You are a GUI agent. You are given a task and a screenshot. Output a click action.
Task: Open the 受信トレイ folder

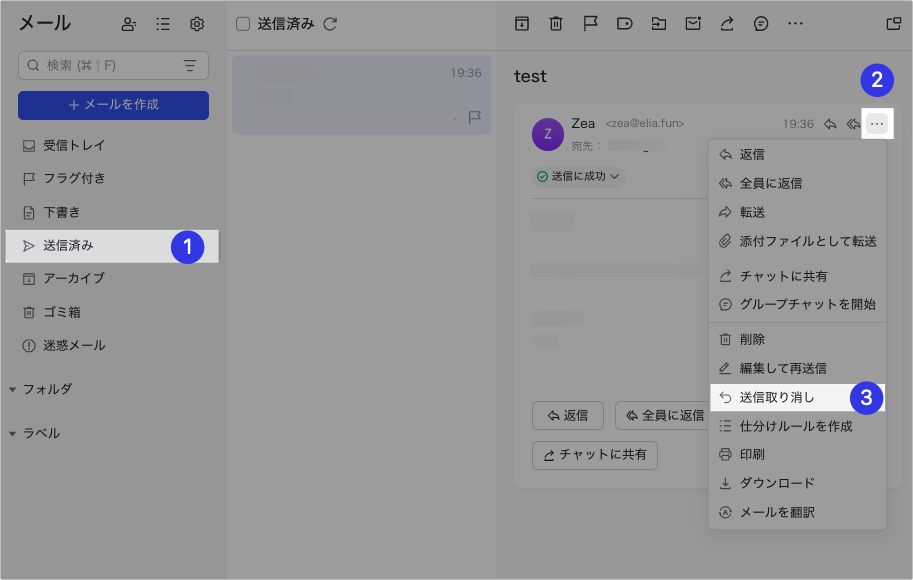(73, 146)
